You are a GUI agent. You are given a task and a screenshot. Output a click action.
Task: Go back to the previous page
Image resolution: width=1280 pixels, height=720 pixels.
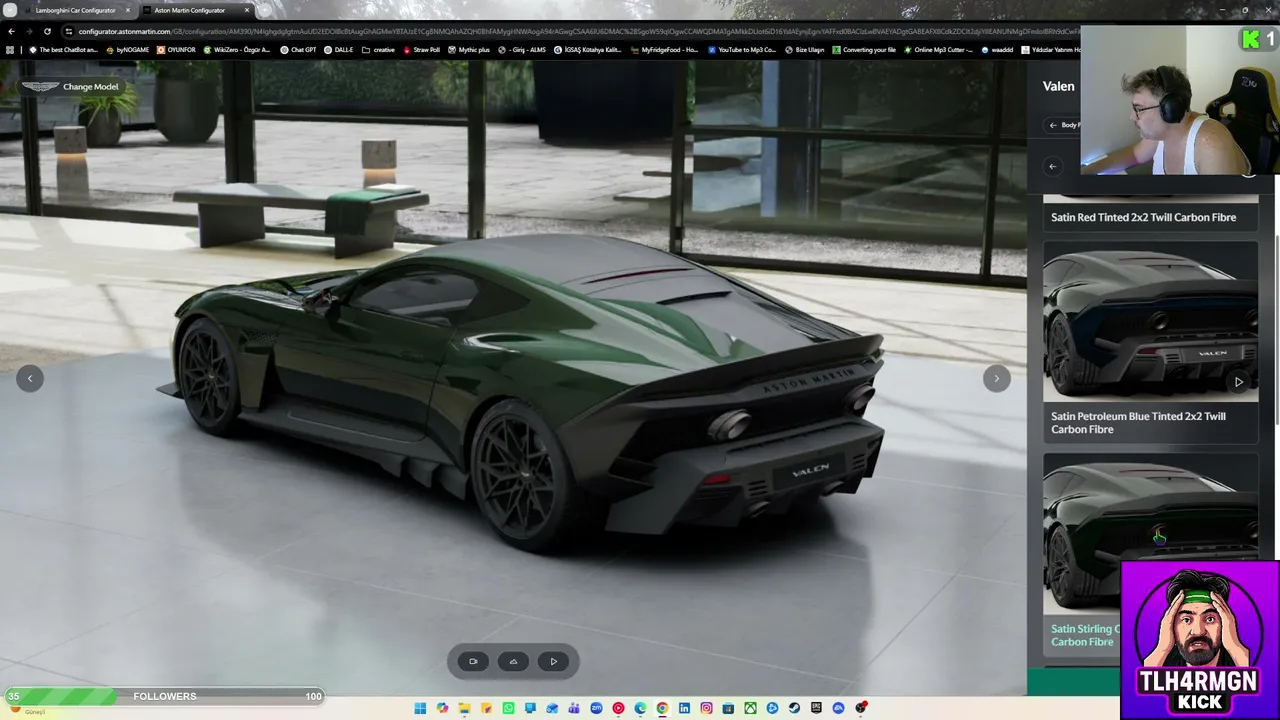11,31
